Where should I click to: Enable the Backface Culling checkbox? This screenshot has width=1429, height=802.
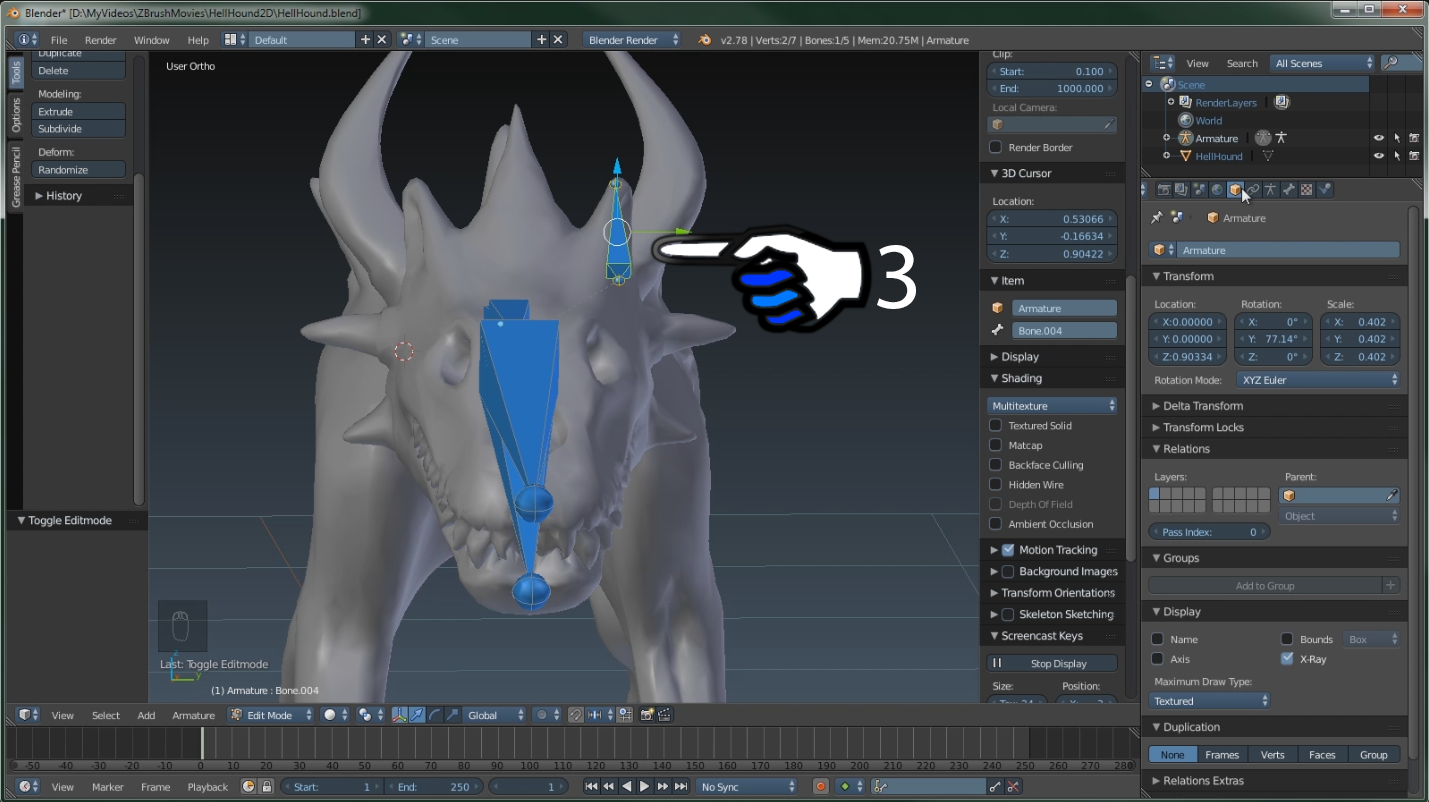996,465
